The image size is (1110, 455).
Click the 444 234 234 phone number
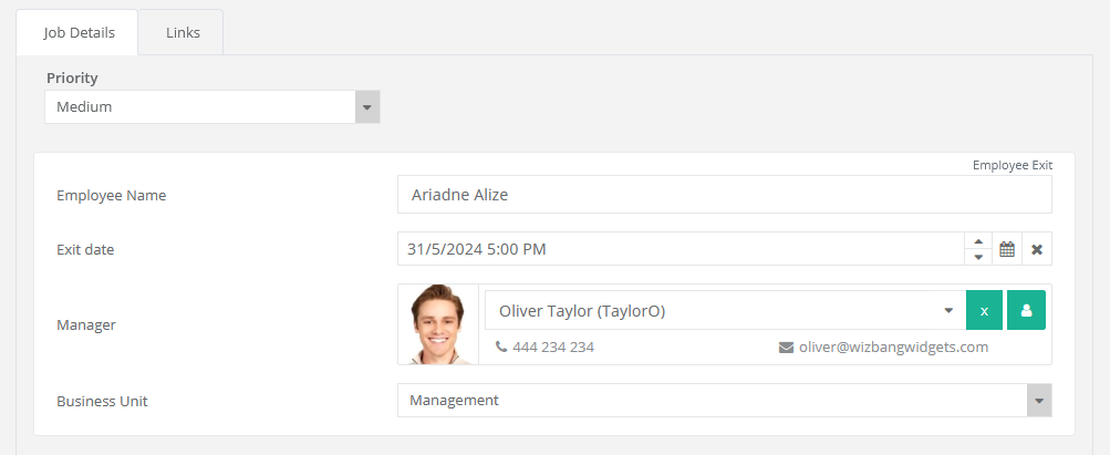(x=553, y=347)
